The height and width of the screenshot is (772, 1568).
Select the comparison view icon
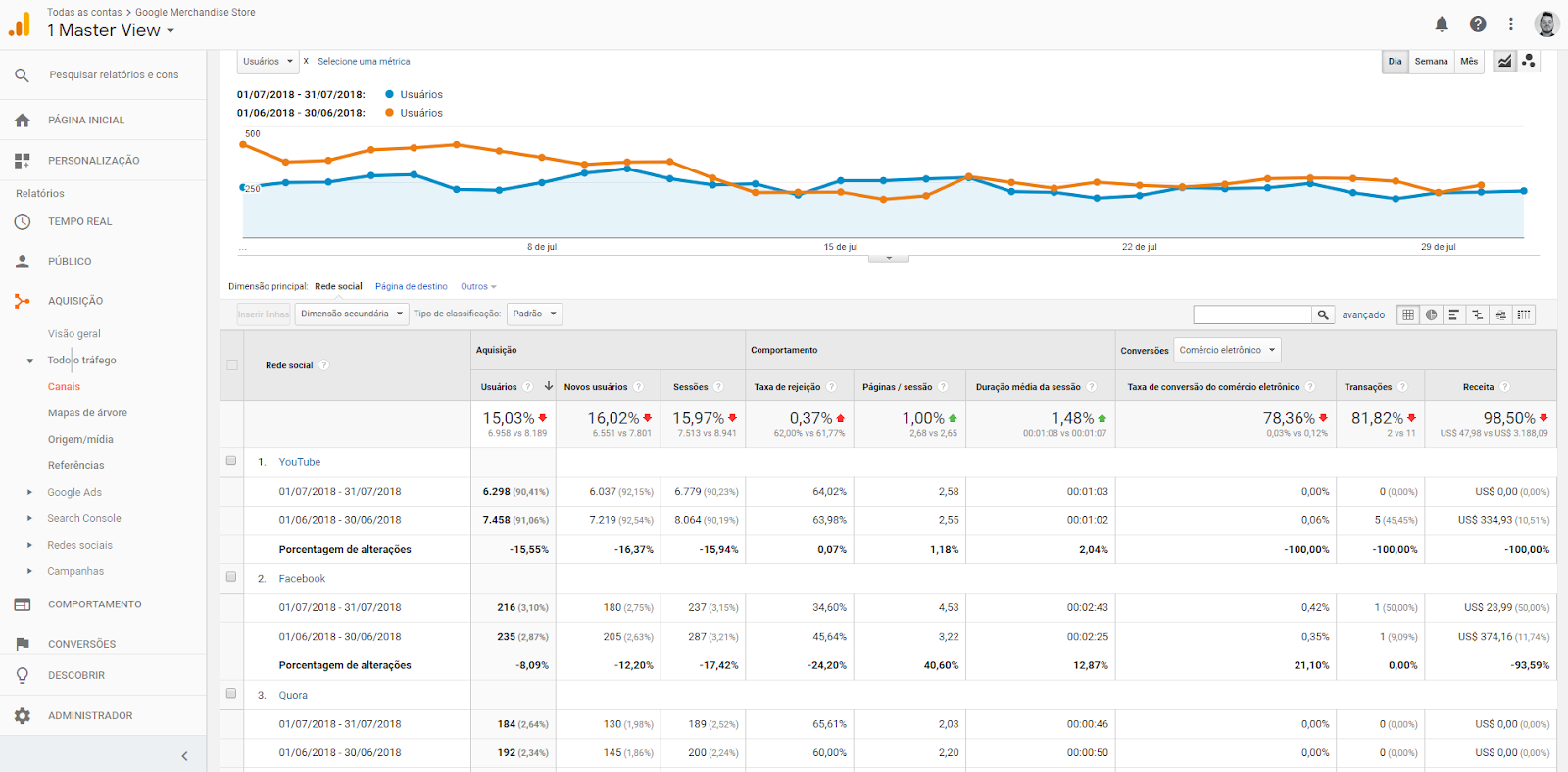[1478, 314]
